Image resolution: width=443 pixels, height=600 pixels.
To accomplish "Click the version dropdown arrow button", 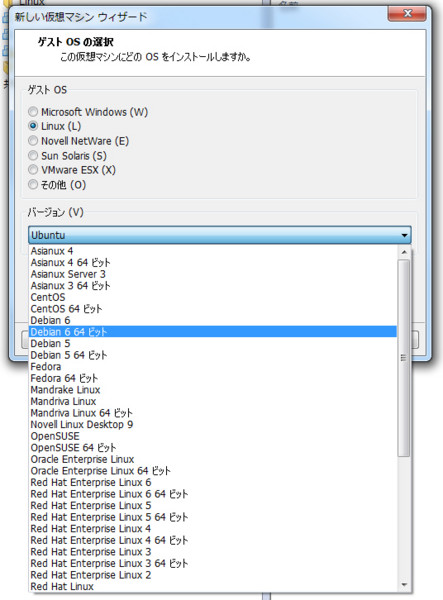I will coord(404,235).
